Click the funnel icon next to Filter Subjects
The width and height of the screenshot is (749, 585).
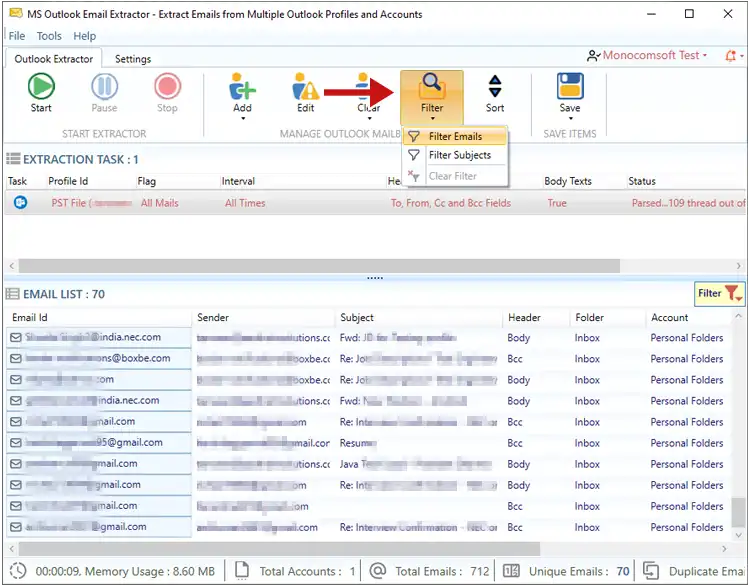414,155
